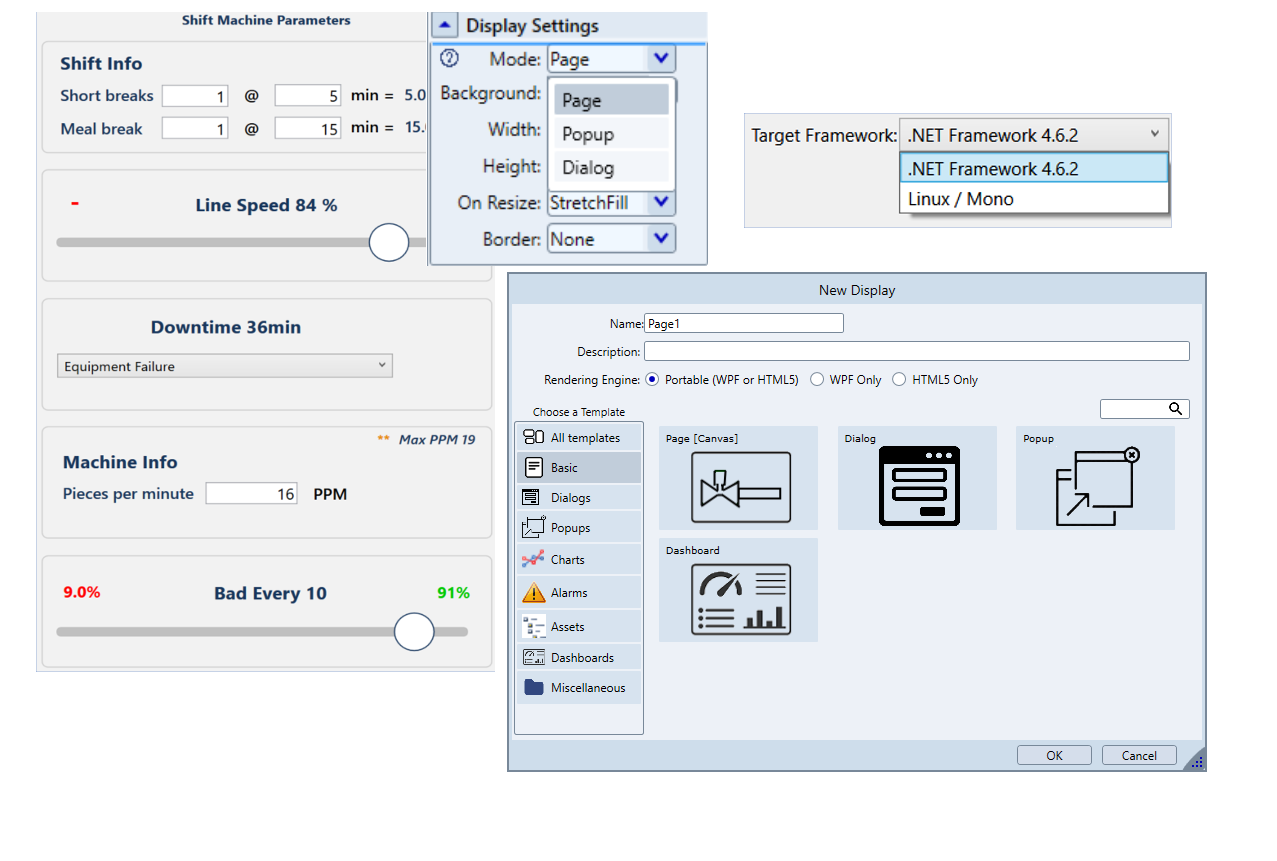
Task: Click the Line Speed slider handle
Action: pyautogui.click(x=389, y=242)
